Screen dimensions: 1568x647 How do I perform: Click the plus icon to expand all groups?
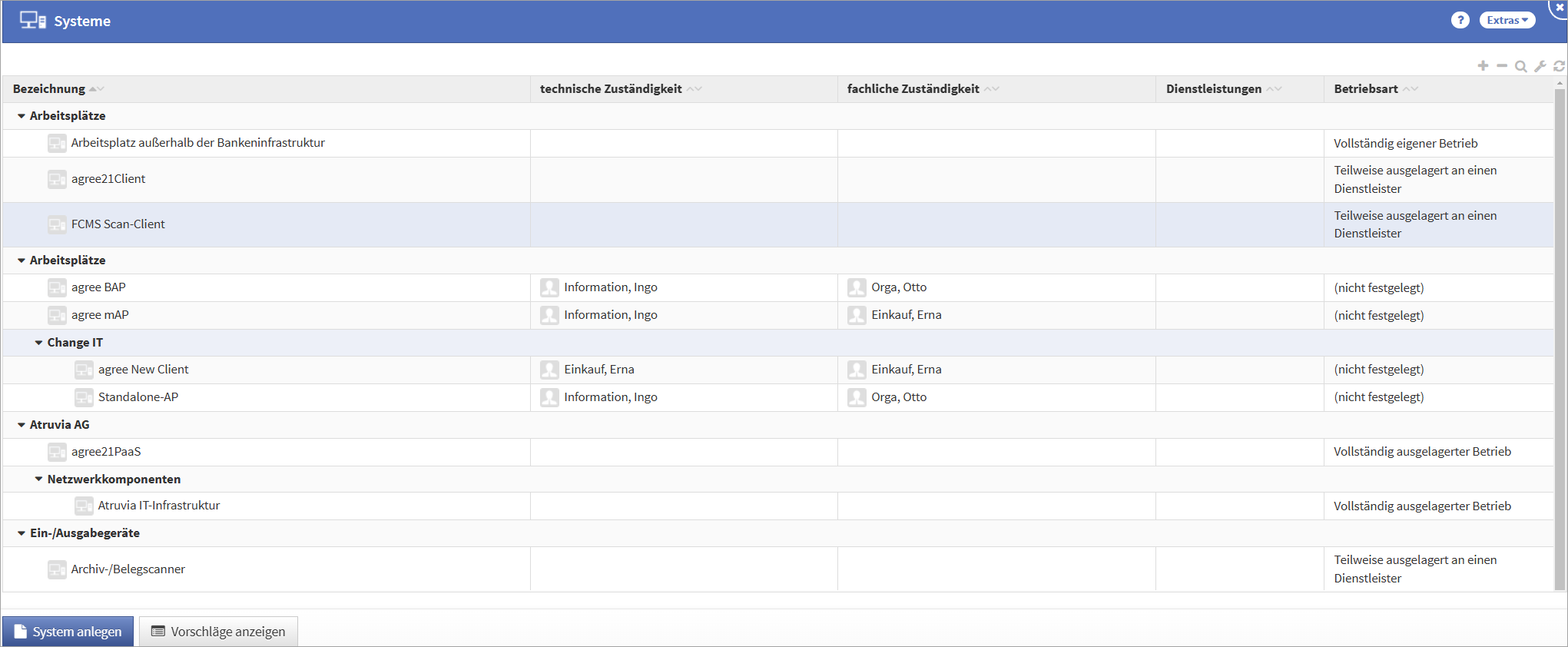click(1483, 66)
